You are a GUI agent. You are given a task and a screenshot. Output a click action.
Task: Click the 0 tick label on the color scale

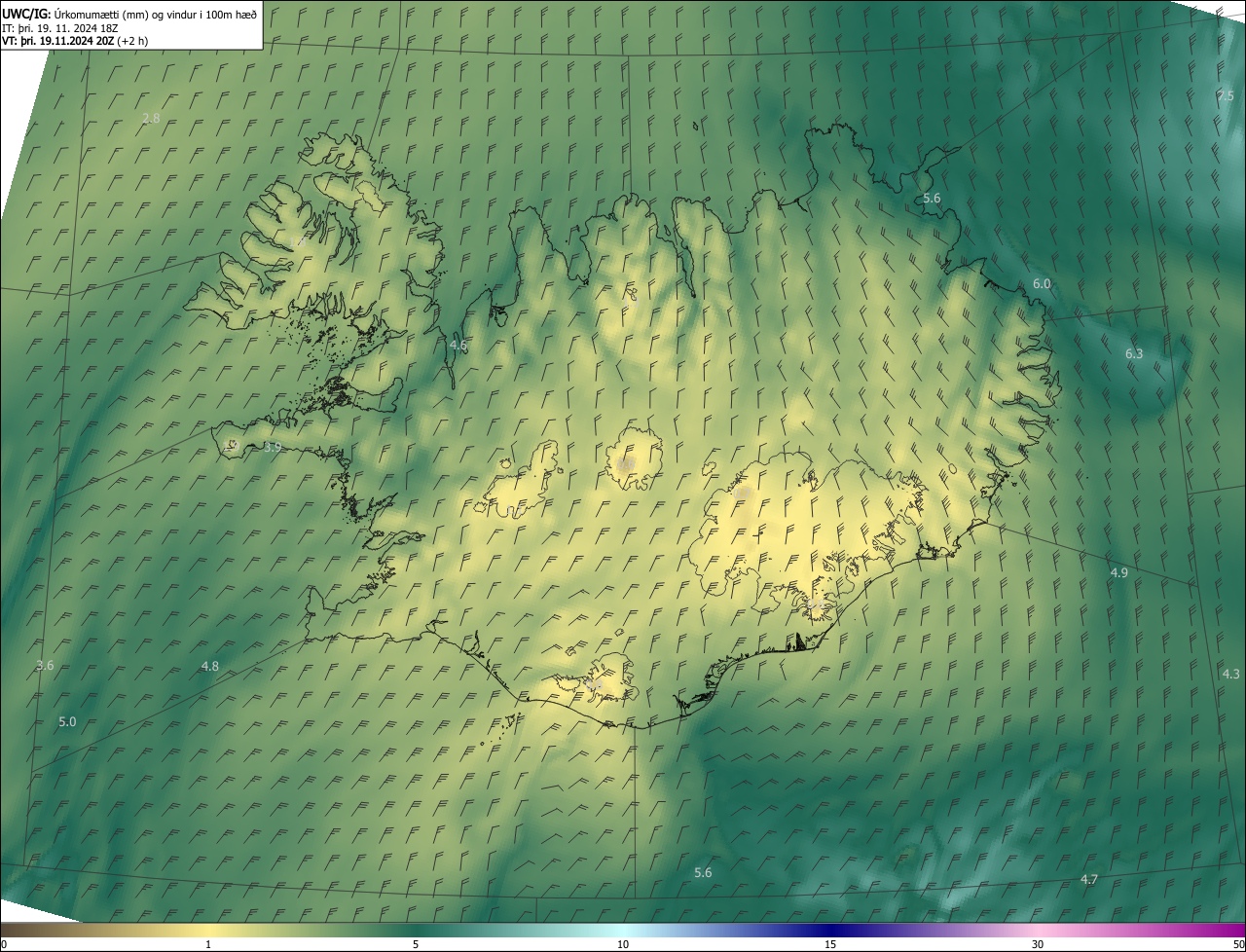[3, 945]
